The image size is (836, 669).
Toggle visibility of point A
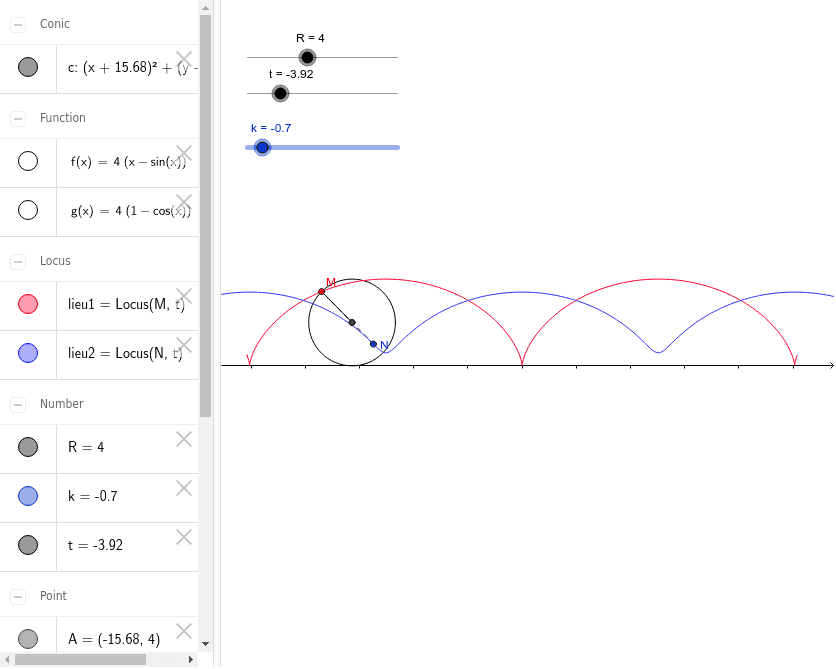tap(28, 639)
